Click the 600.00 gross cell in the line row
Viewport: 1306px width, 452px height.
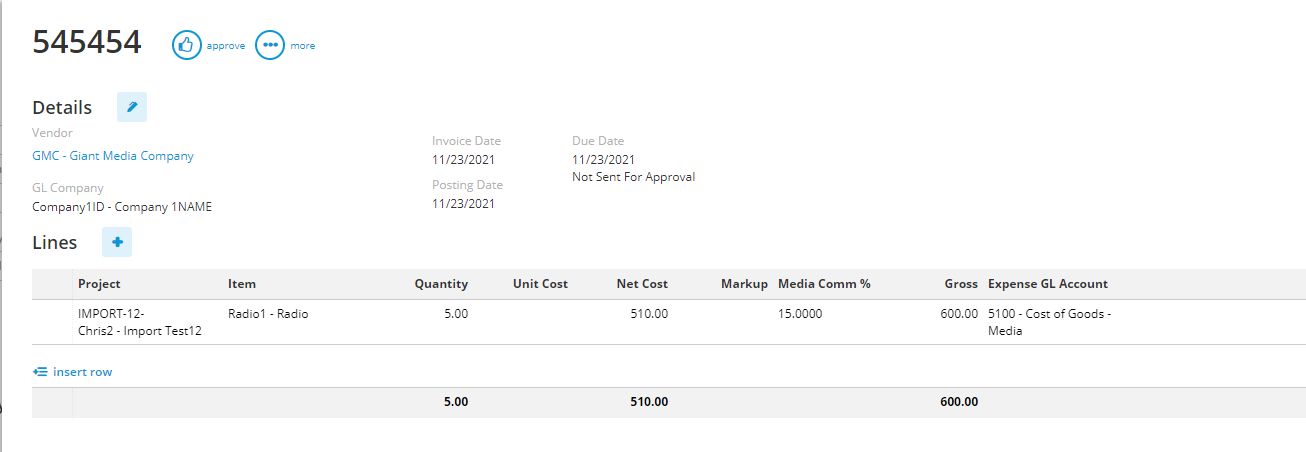(959, 314)
